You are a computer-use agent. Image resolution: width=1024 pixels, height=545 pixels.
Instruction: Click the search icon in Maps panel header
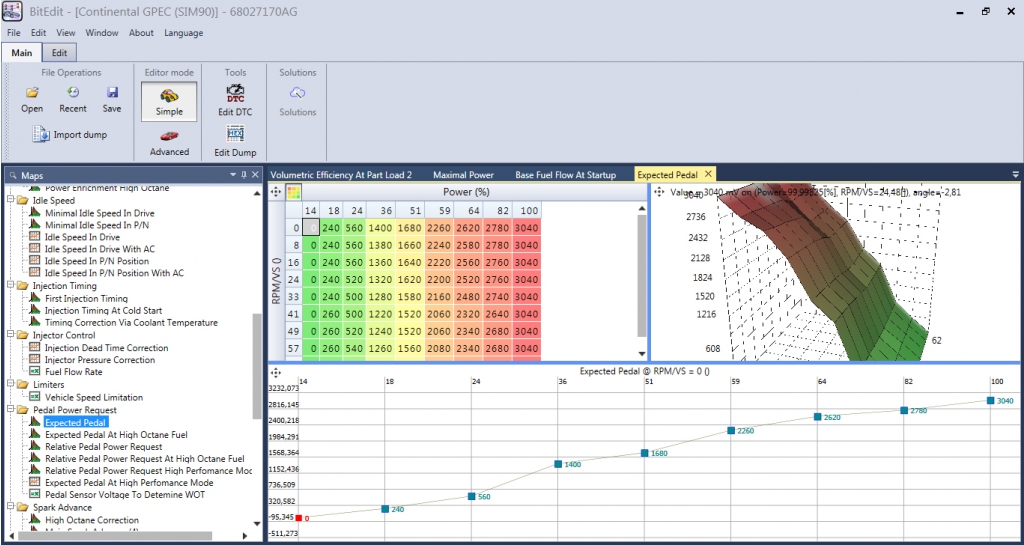(x=13, y=176)
